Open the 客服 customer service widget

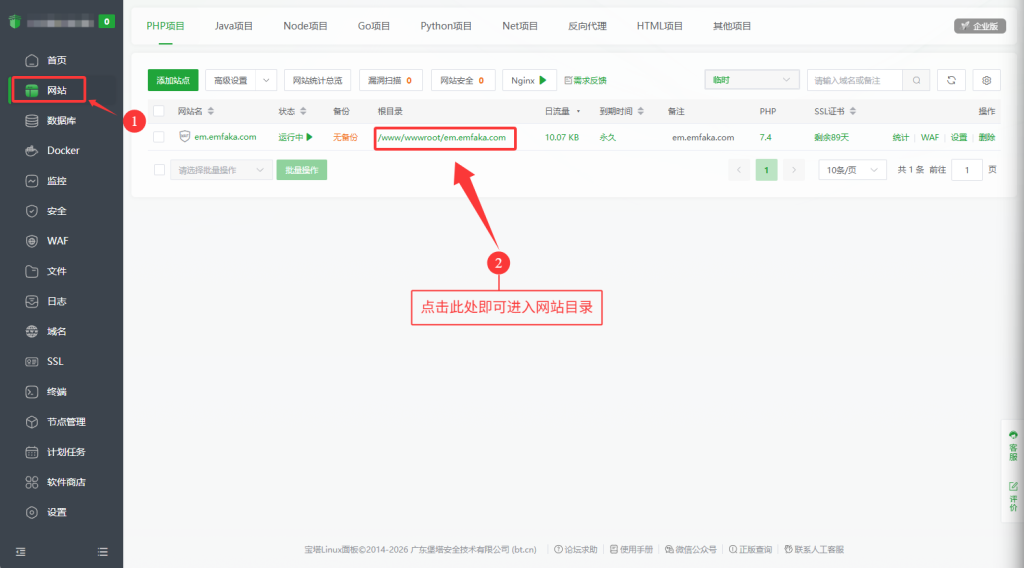[1013, 446]
